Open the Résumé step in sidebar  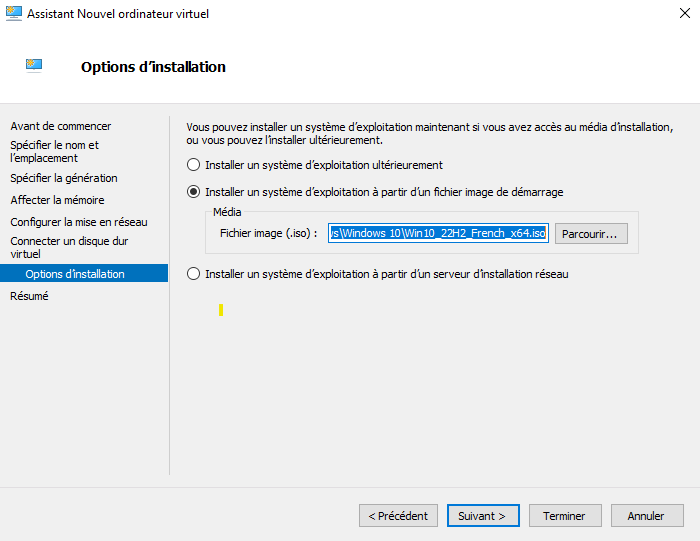click(x=29, y=296)
